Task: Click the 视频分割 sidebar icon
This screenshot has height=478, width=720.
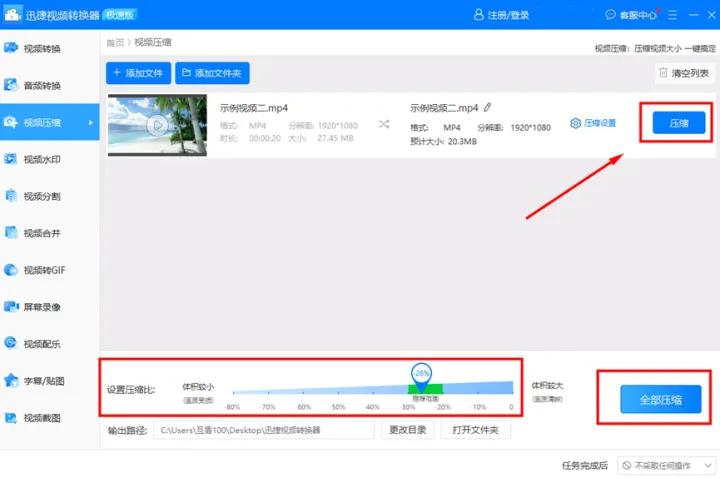Action: pyautogui.click(x=11, y=196)
